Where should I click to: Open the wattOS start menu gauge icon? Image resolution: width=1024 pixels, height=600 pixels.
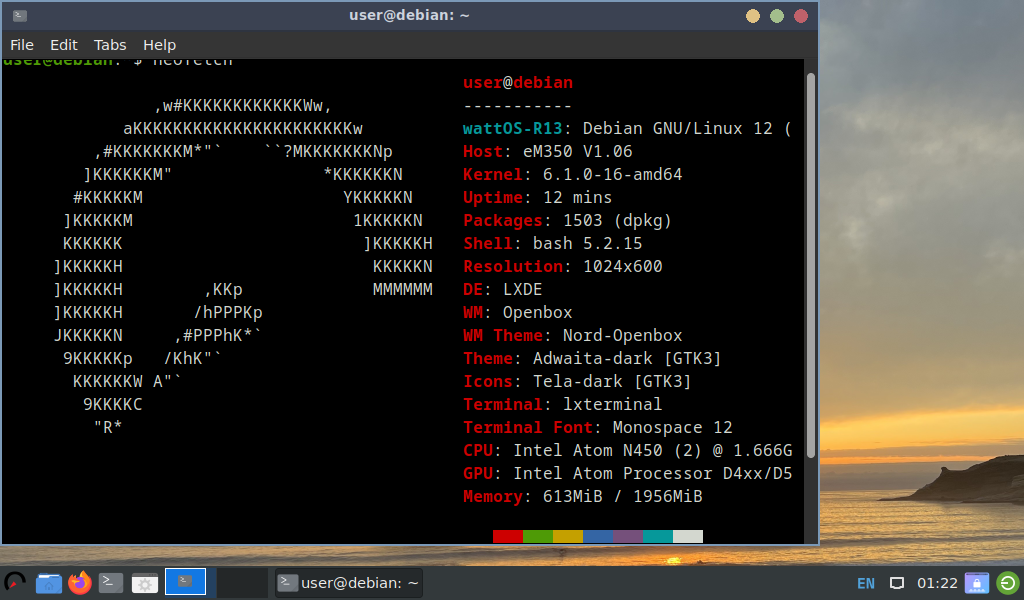(15, 582)
